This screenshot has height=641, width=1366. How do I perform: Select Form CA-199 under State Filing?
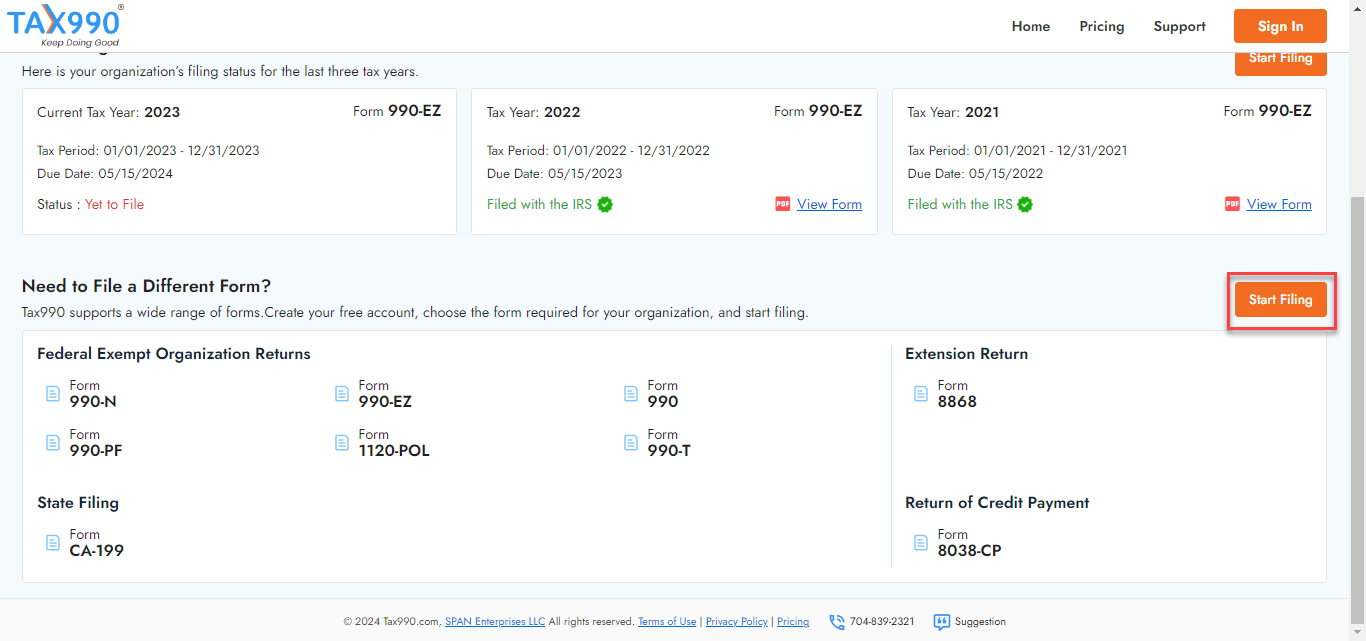pos(97,543)
